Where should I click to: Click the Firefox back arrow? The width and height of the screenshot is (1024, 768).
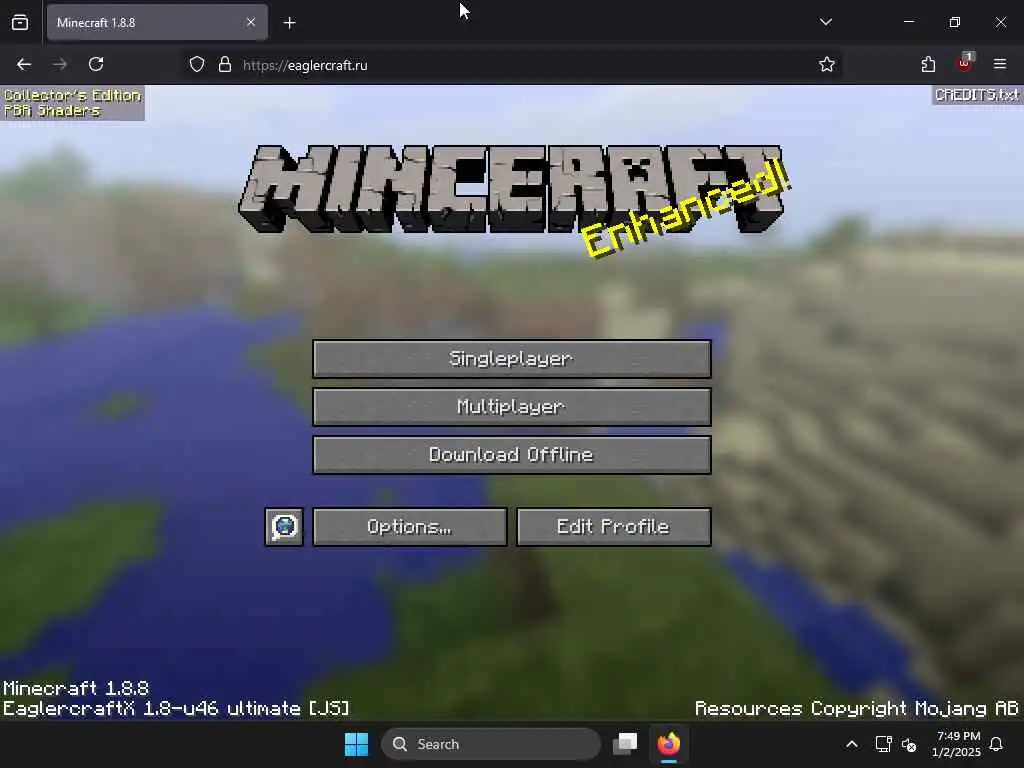(24, 64)
